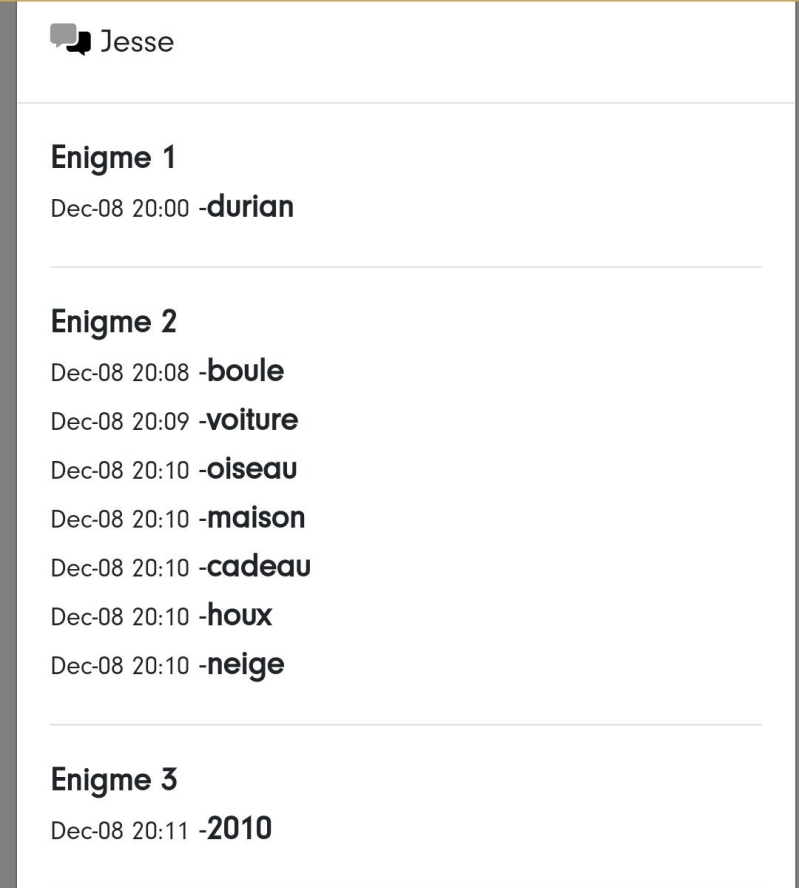
Task: Select the neige answer
Action: 245,665
